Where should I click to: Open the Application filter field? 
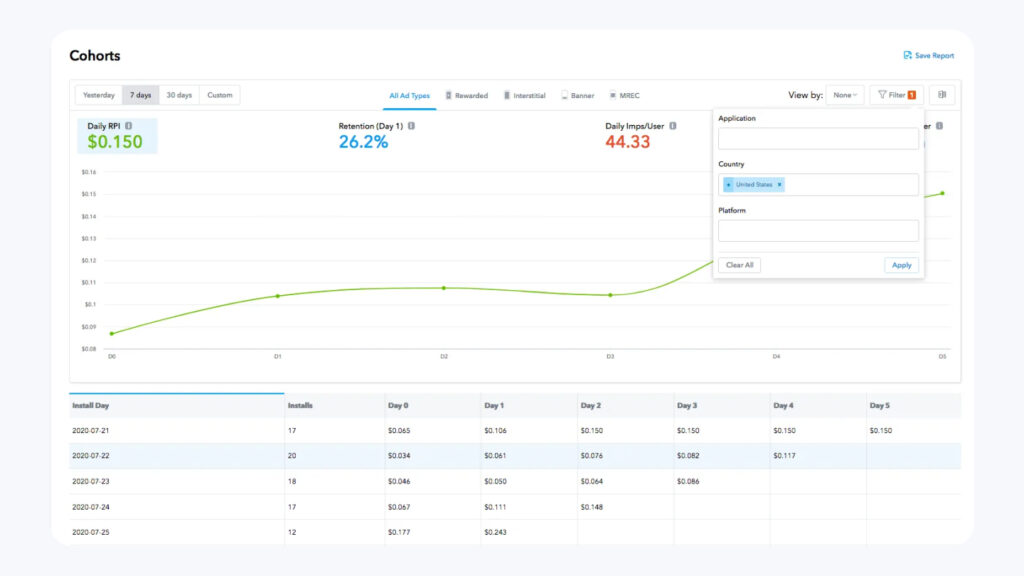[x=818, y=138]
